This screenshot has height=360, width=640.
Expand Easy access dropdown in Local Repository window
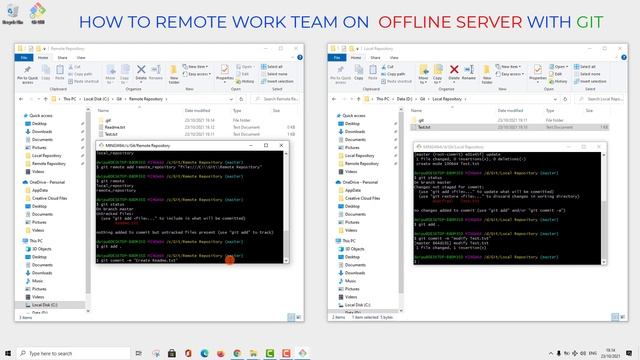tap(510, 74)
